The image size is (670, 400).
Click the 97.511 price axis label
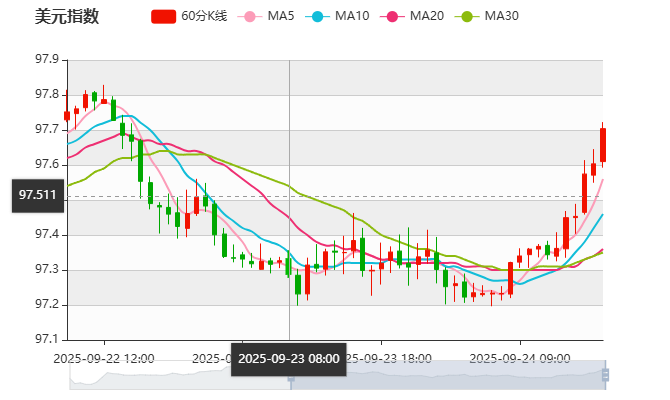38,195
